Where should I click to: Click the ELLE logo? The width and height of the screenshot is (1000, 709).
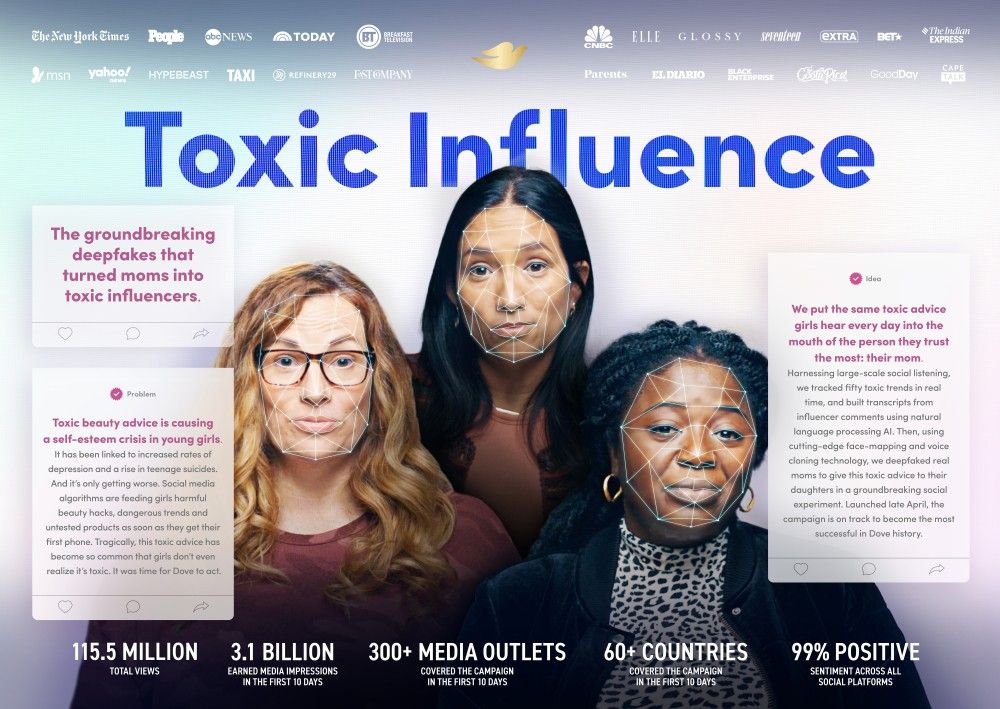pos(646,37)
